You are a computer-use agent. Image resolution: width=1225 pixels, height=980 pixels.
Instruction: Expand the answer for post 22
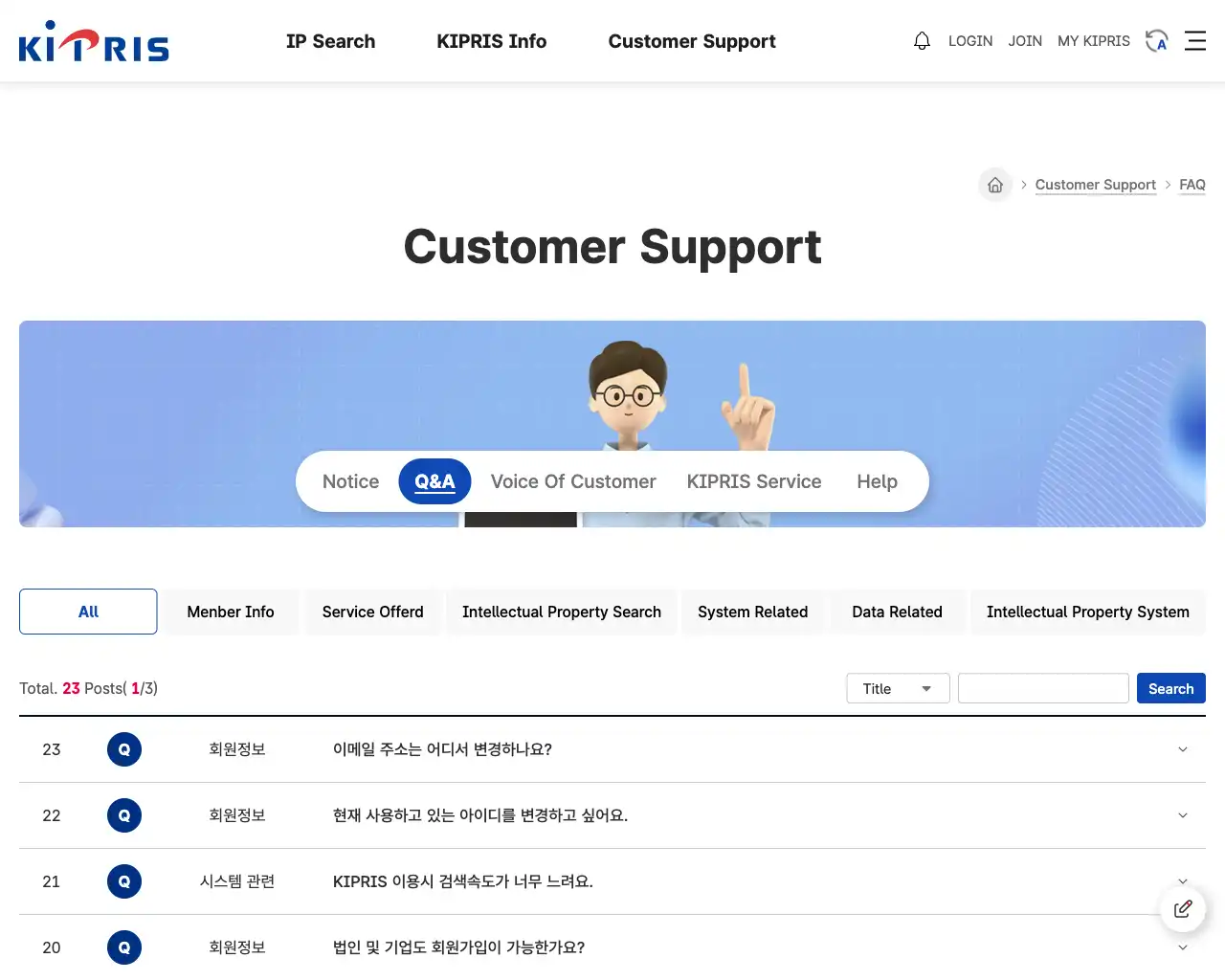click(1183, 815)
